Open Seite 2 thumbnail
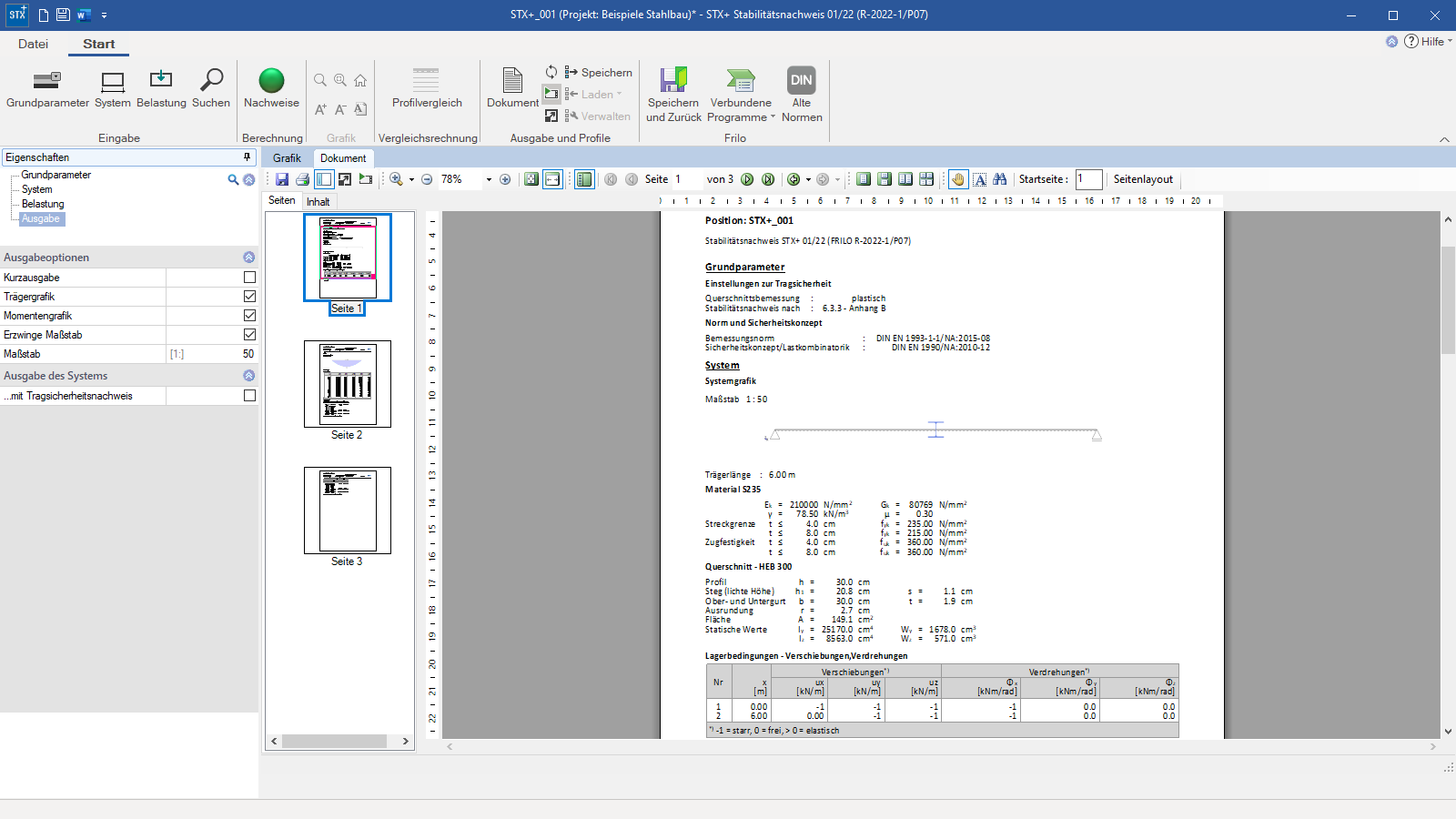Screen dimensions: 1456x819 [348, 384]
